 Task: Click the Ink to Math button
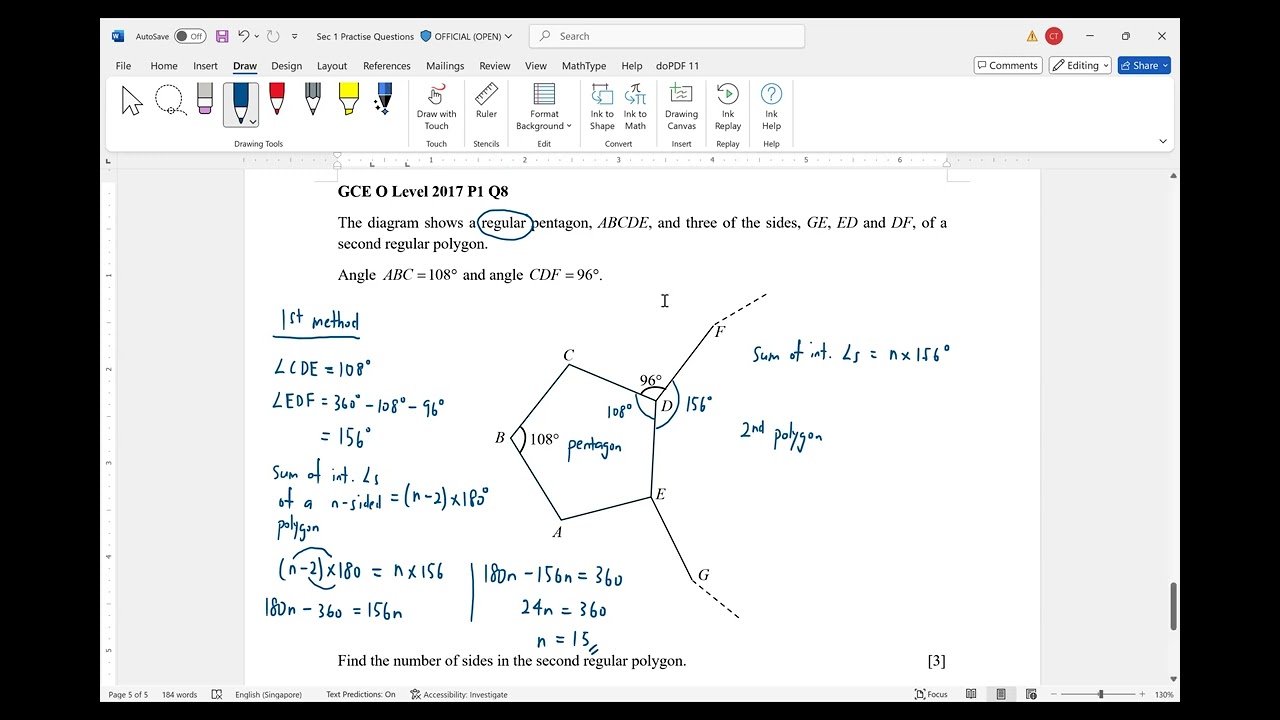635,107
